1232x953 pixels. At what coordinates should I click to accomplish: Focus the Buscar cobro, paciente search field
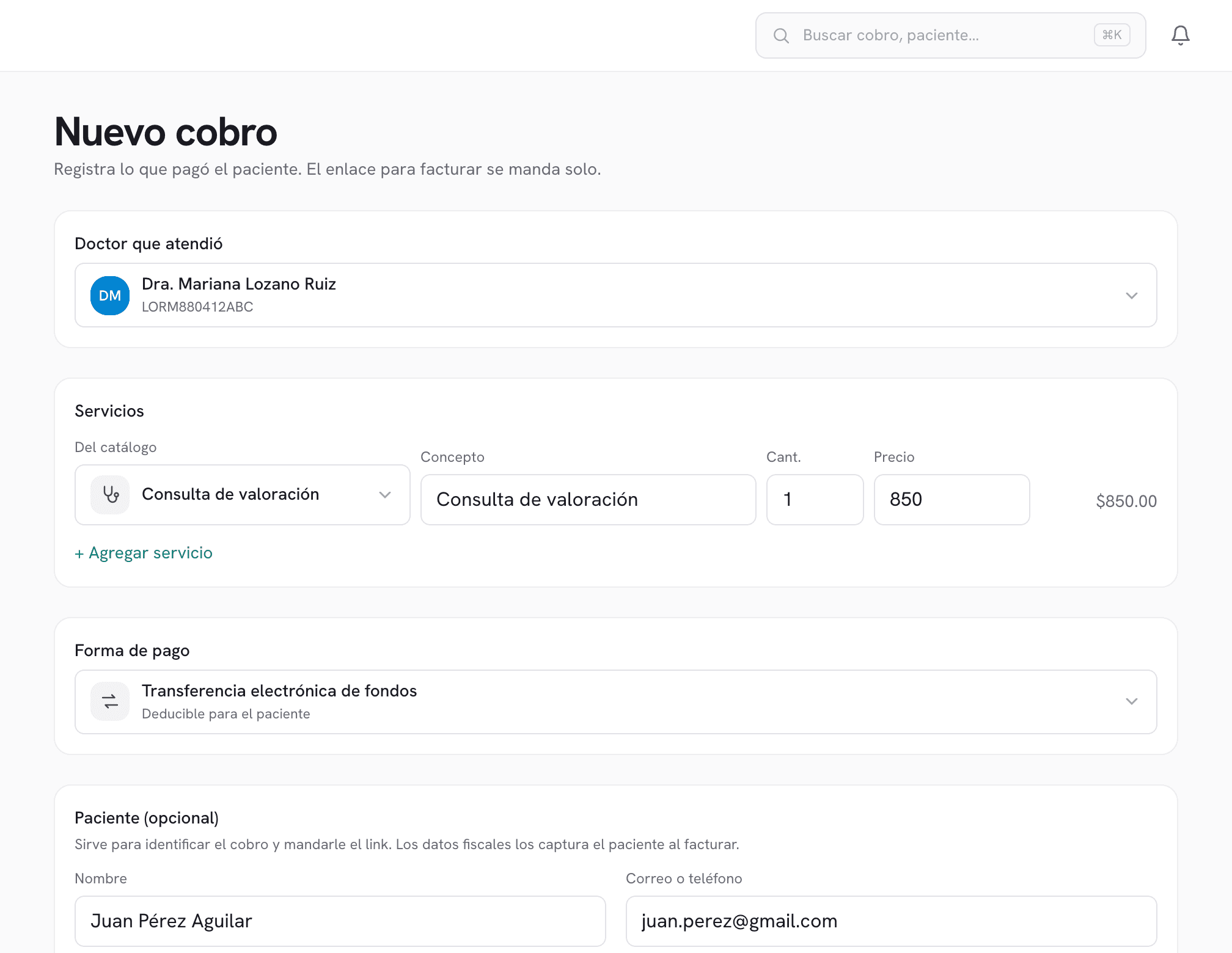pos(950,35)
